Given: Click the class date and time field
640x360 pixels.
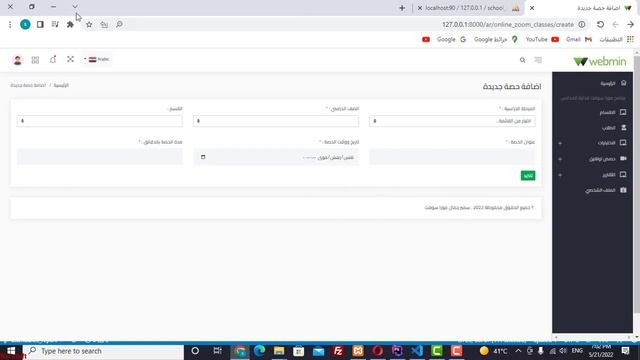Looking at the screenshot, I should click(276, 157).
